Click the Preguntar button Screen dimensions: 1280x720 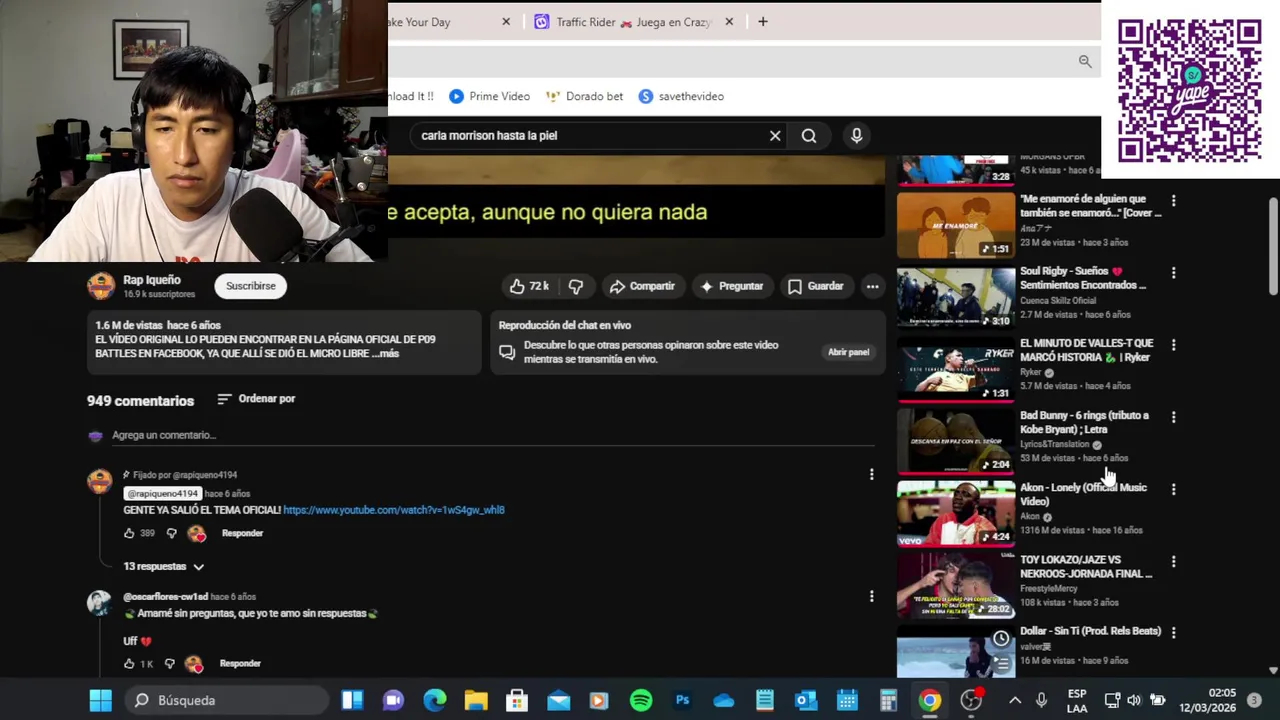[x=732, y=286]
